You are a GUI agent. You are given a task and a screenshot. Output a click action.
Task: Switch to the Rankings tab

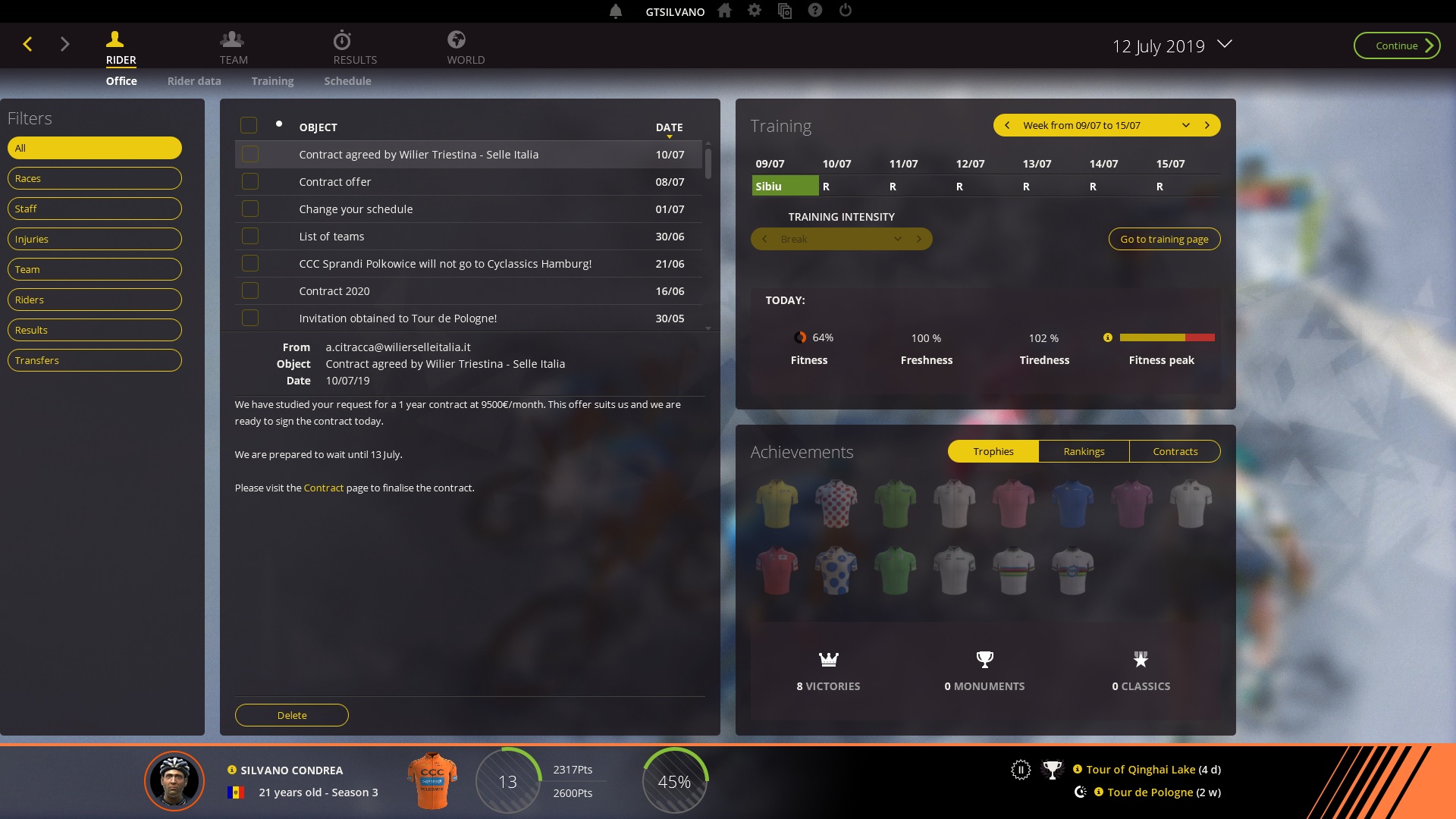[x=1084, y=452]
